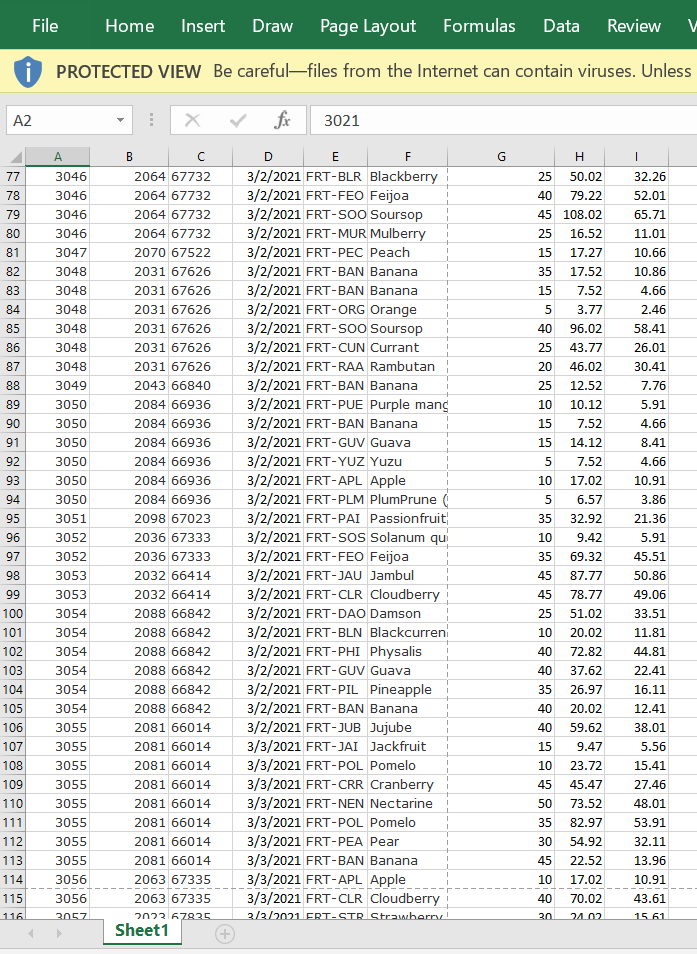The height and width of the screenshot is (954, 697).
Task: Switch to the Home ribbon tab
Action: click(130, 26)
